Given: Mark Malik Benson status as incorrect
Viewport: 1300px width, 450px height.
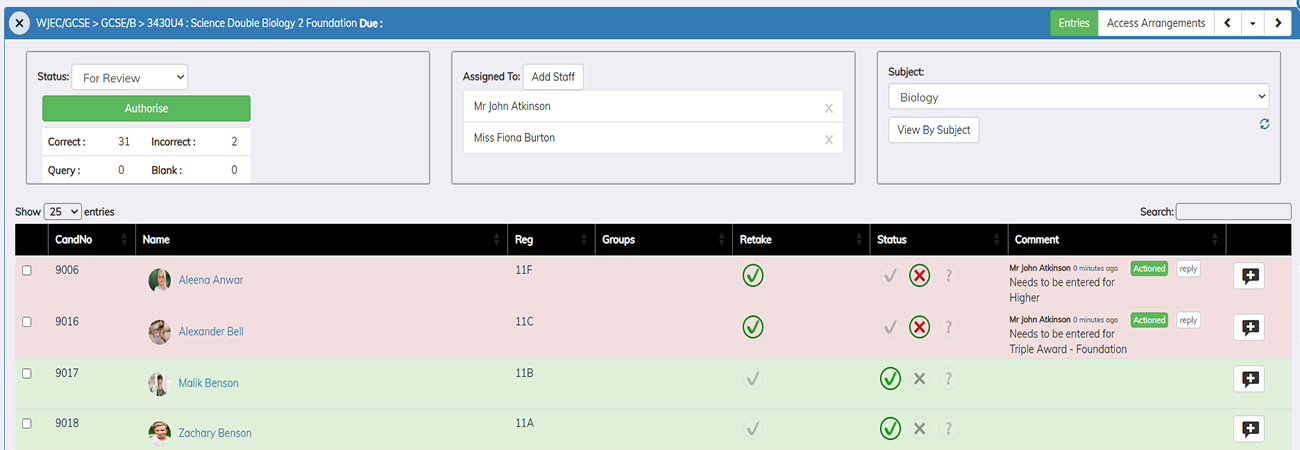Looking at the screenshot, I should tap(919, 379).
